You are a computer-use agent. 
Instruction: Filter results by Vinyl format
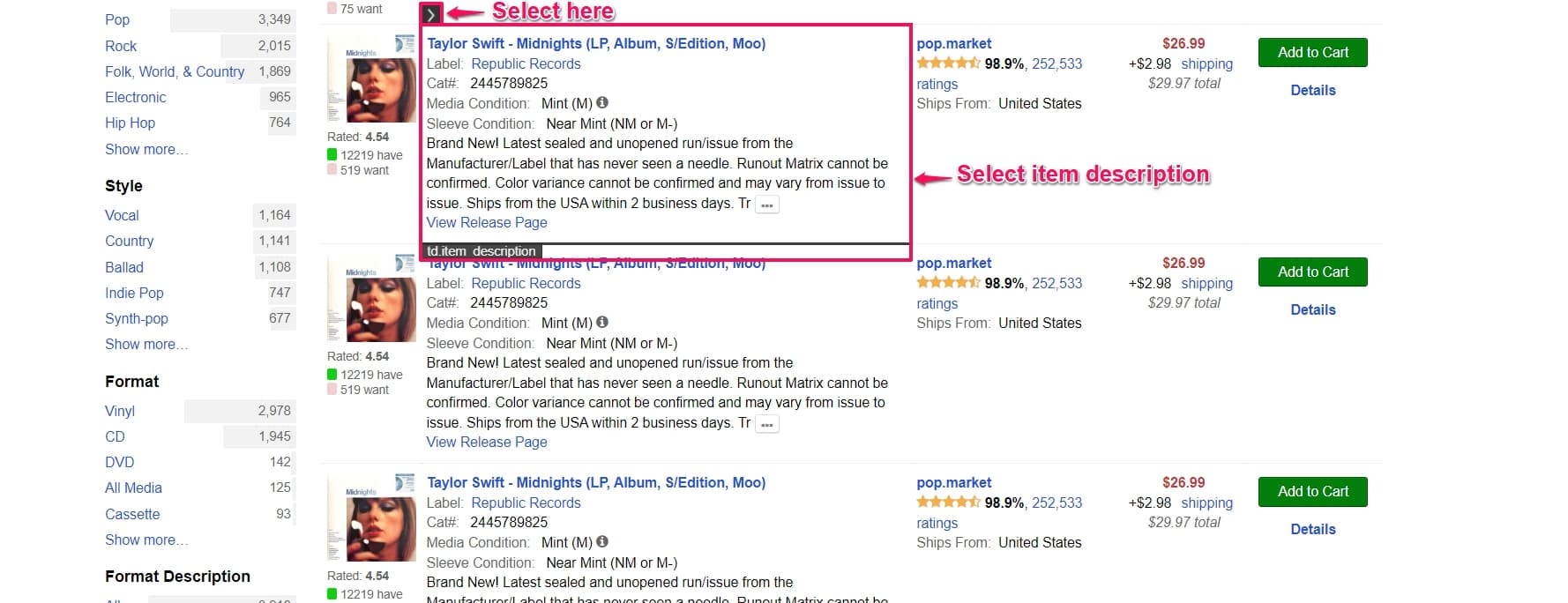coord(120,411)
